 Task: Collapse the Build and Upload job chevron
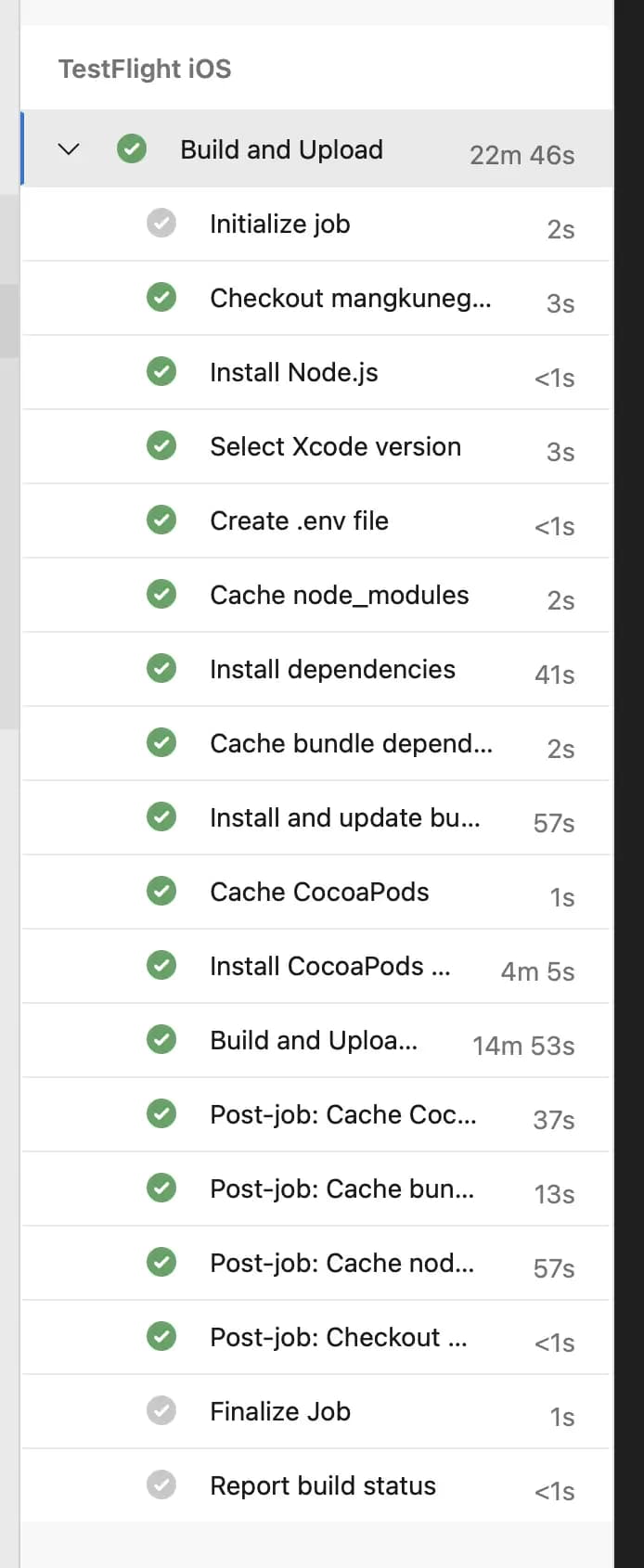pos(69,148)
